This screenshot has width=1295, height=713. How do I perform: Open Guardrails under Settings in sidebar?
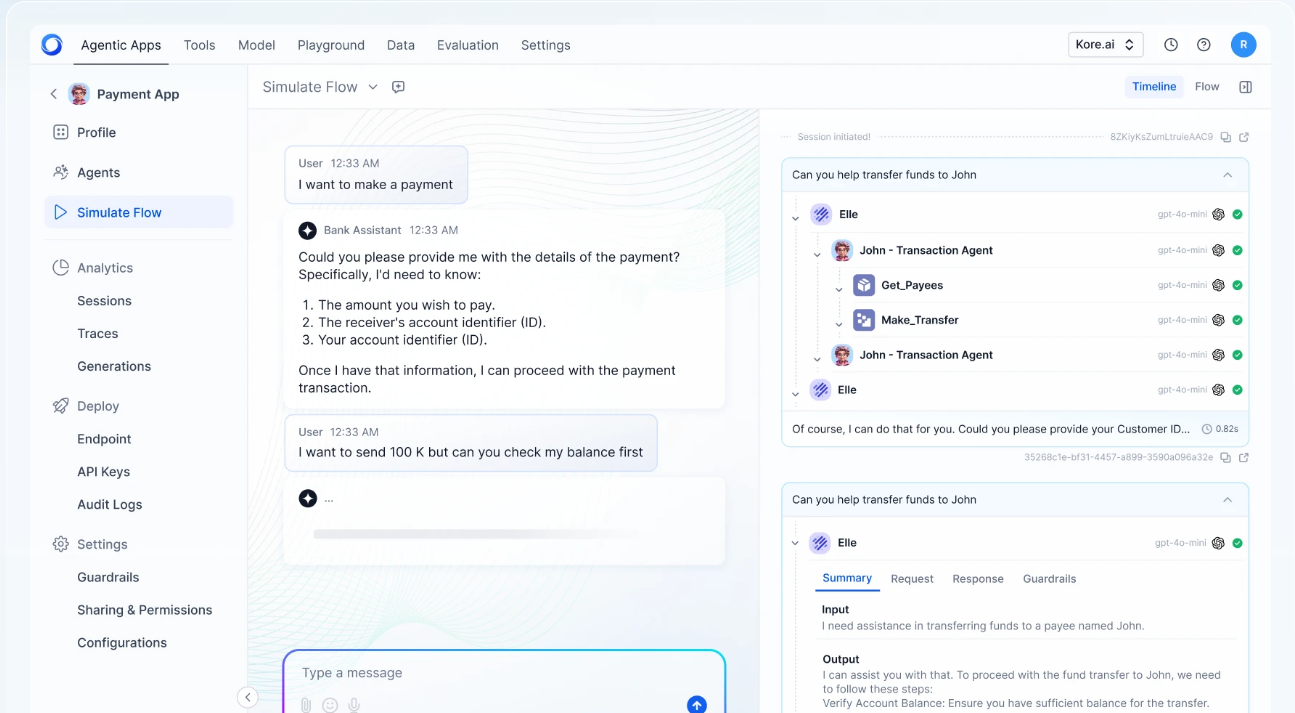pos(107,577)
